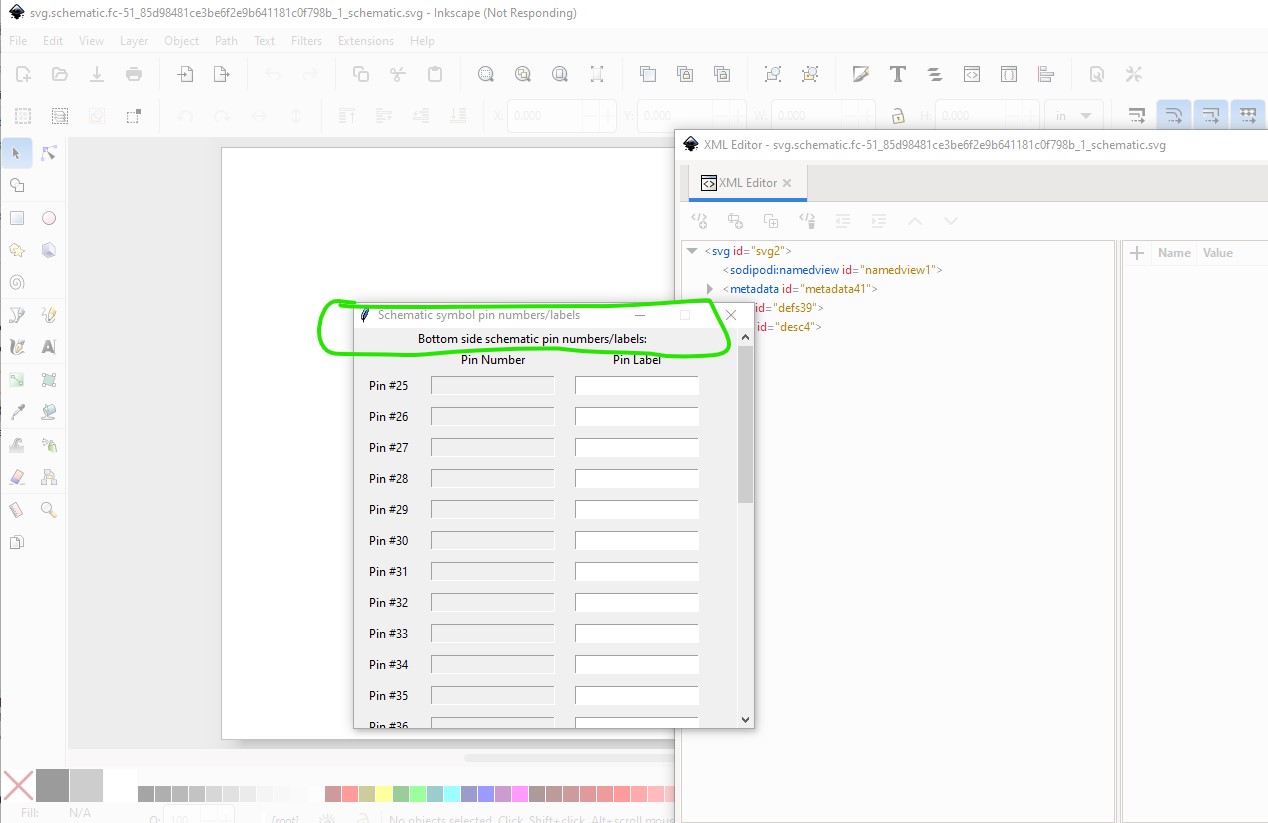Select the Star polygon tool

pos(17,250)
